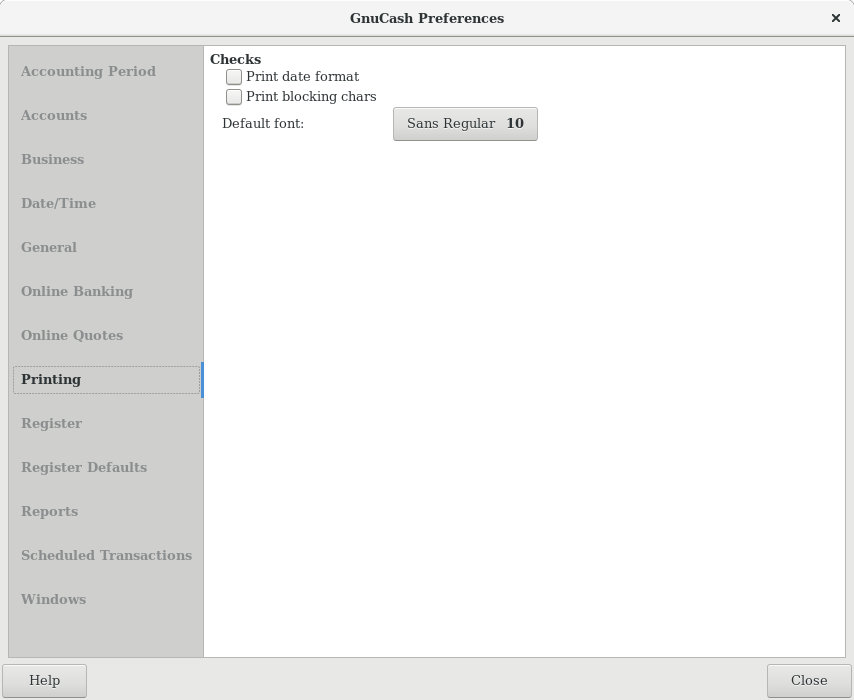Click the 'GnuCash Preferences' title text
This screenshot has height=700, width=854.
pyautogui.click(x=427, y=19)
